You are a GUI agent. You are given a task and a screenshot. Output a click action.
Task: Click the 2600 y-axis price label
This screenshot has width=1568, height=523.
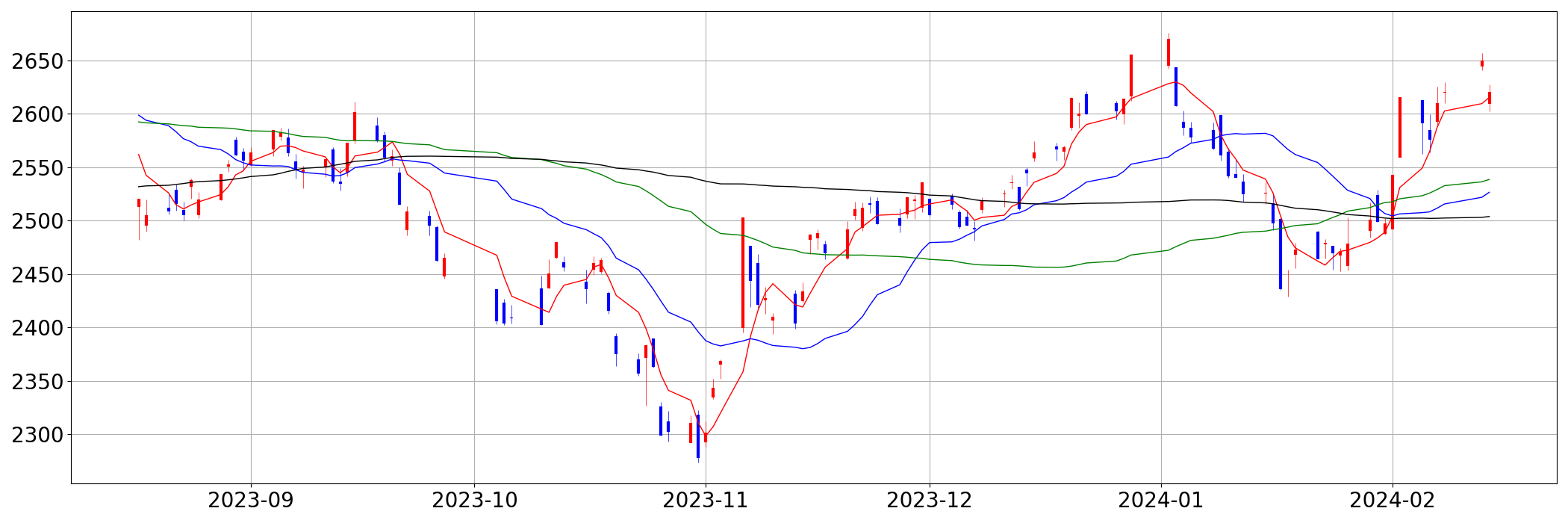tap(37, 114)
